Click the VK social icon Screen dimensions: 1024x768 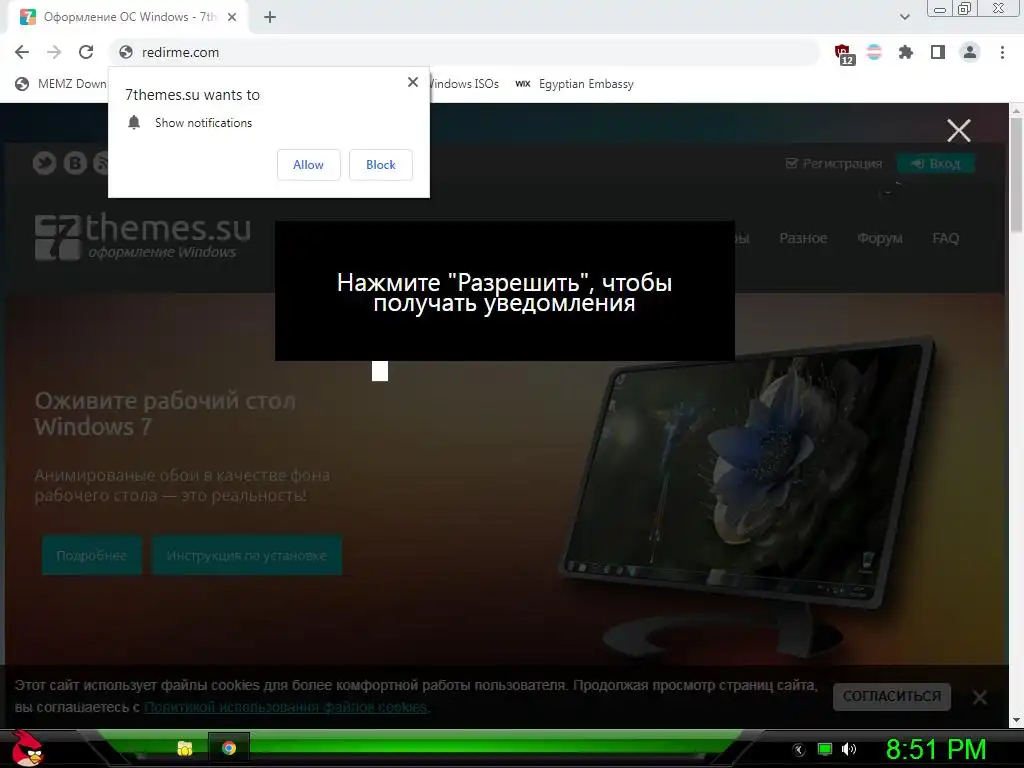click(75, 163)
